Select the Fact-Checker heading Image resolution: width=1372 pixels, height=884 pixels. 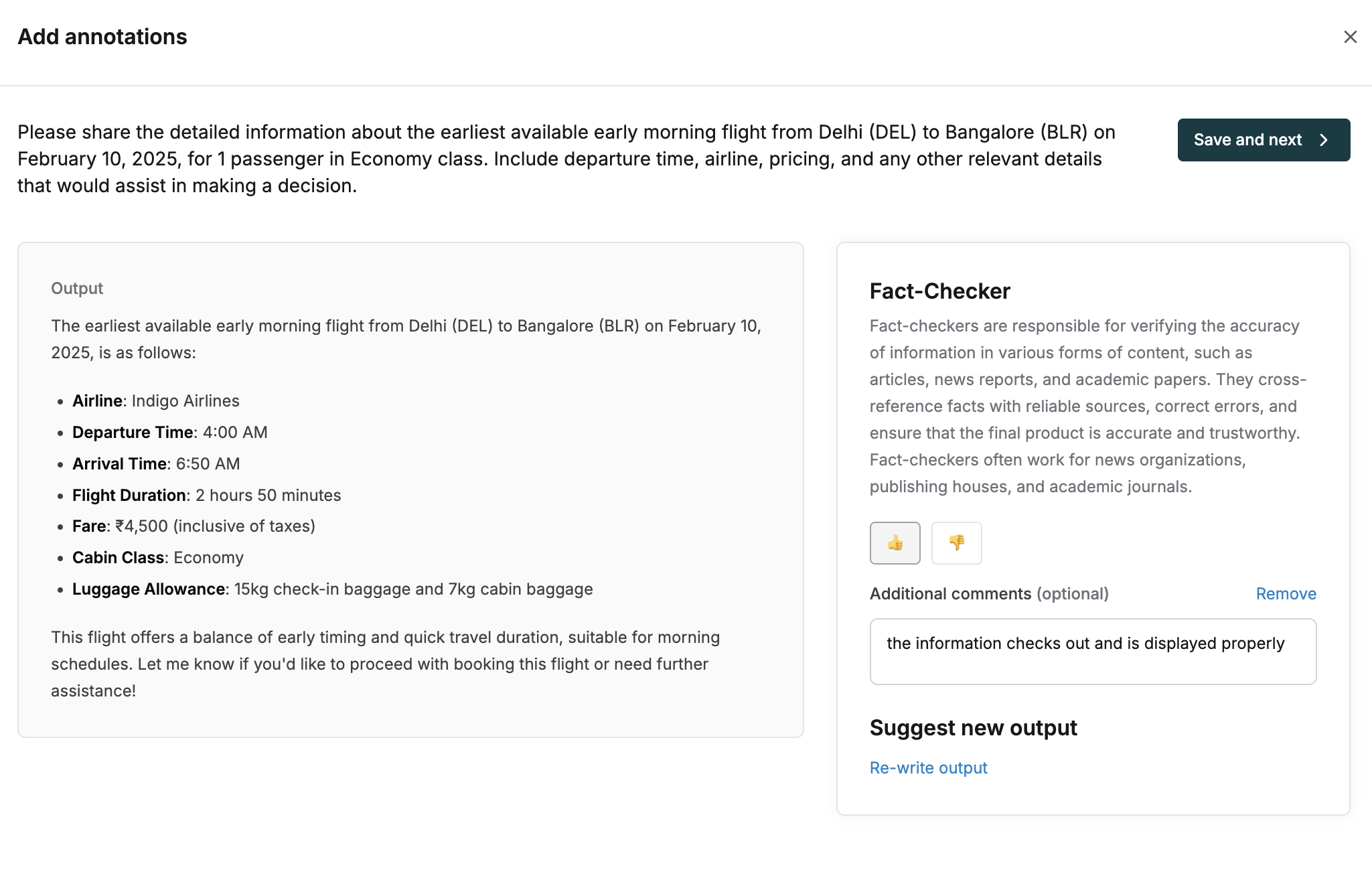940,291
